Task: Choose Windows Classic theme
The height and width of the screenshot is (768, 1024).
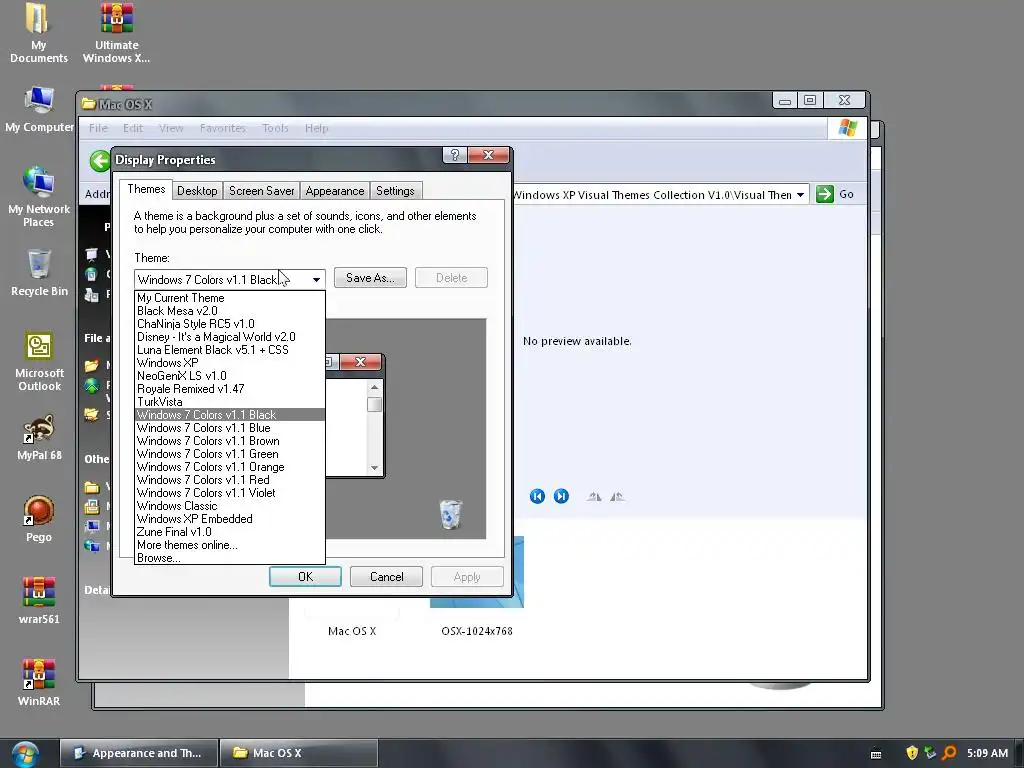Action: tap(230, 506)
